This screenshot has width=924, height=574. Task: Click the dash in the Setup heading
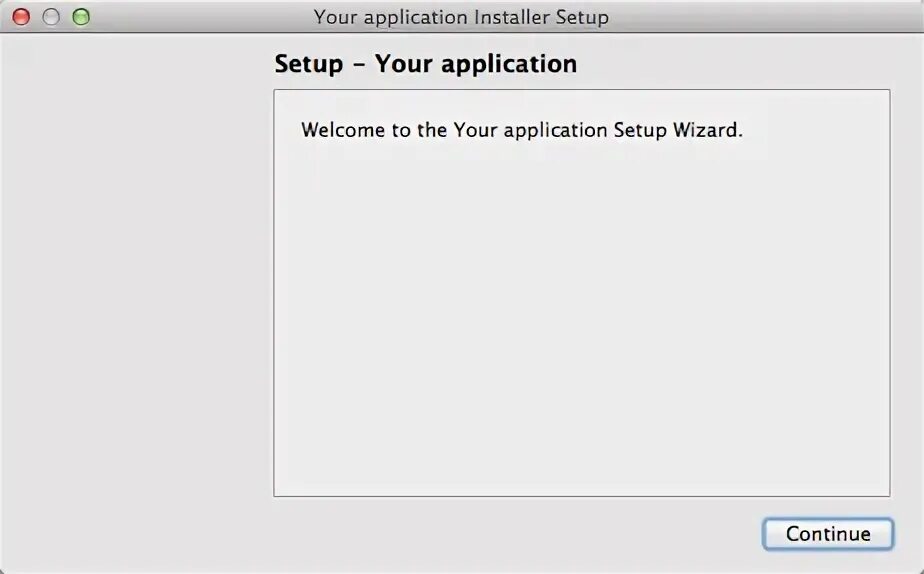coord(359,64)
